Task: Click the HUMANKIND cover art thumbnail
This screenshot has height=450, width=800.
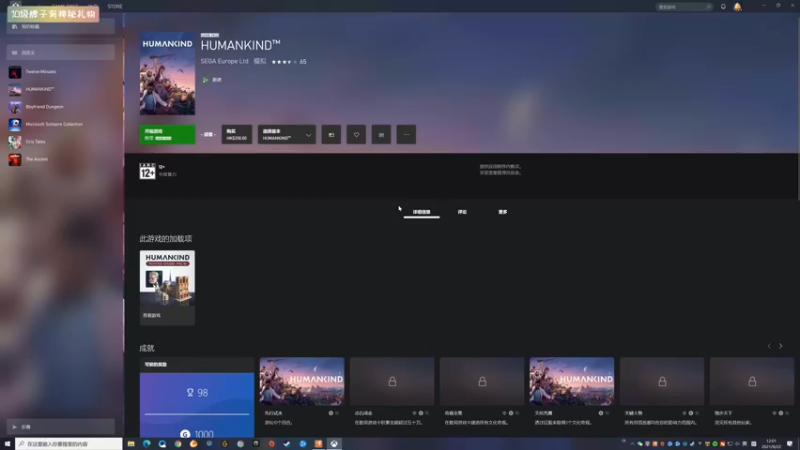Action: point(167,73)
